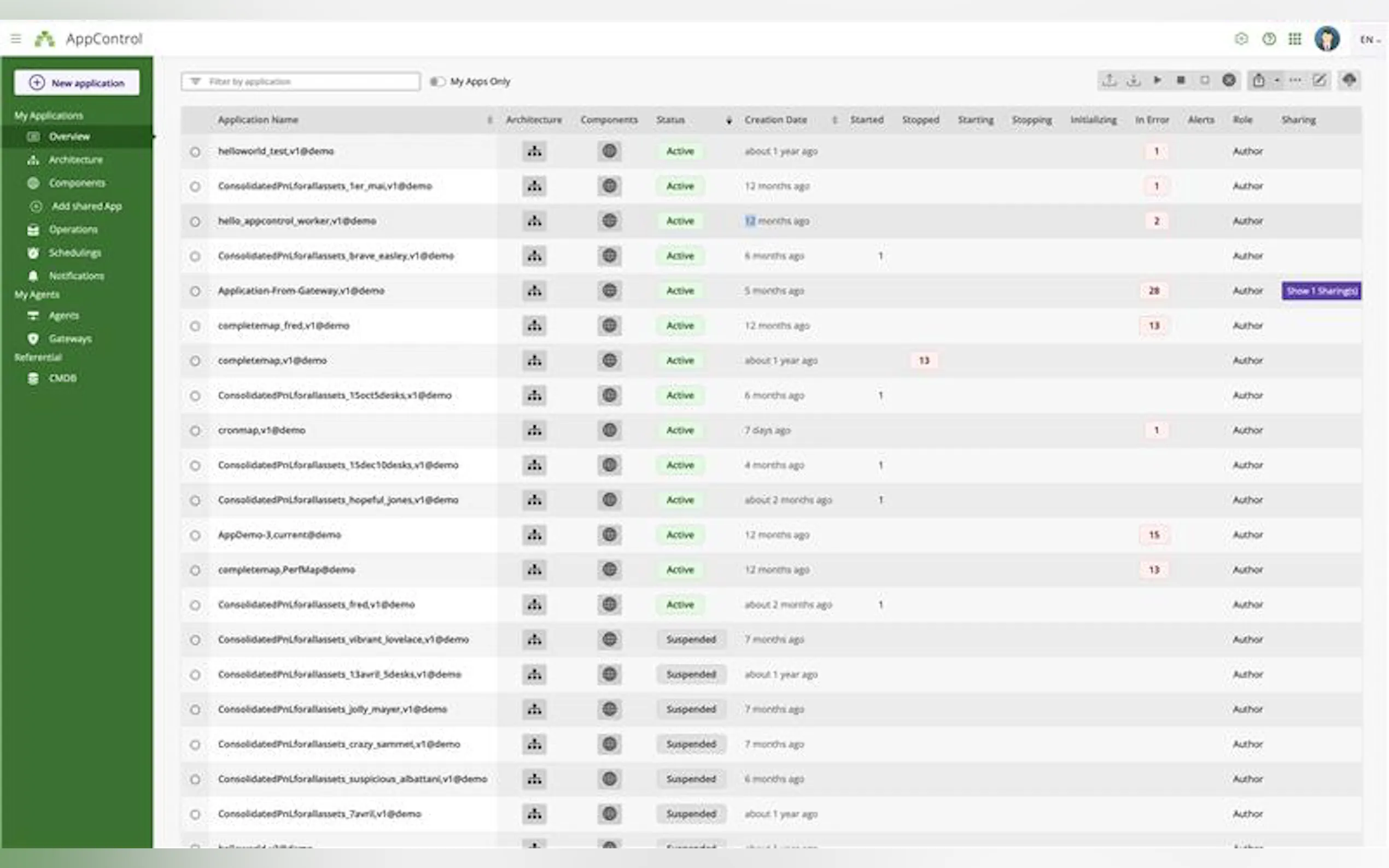Click the pencil edit icon in the toolbar

click(x=1319, y=80)
